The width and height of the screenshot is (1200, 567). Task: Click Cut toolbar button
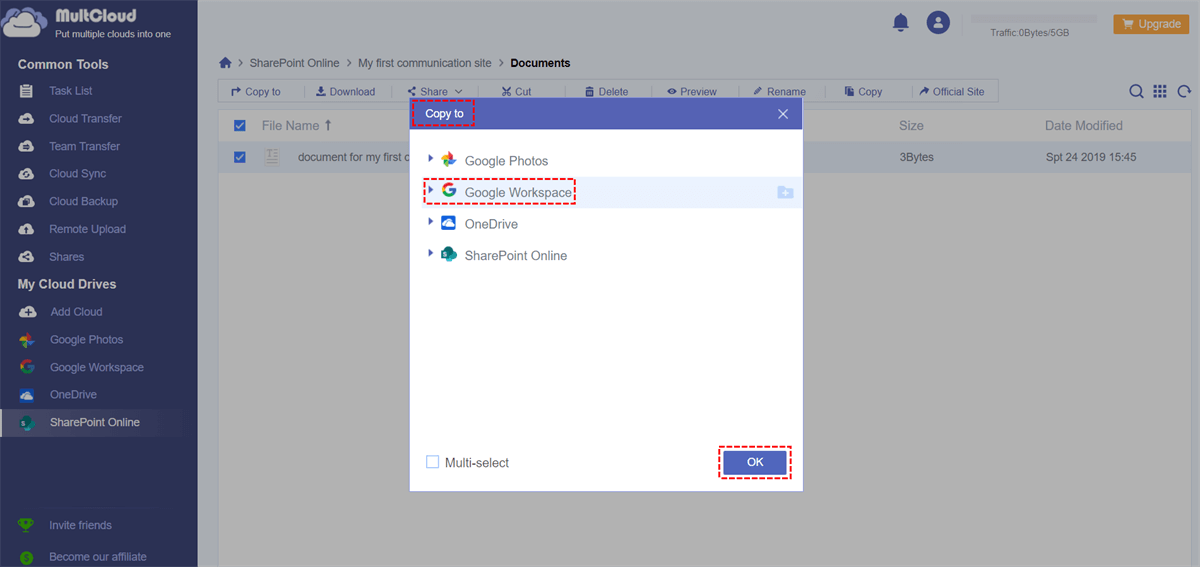(516, 91)
